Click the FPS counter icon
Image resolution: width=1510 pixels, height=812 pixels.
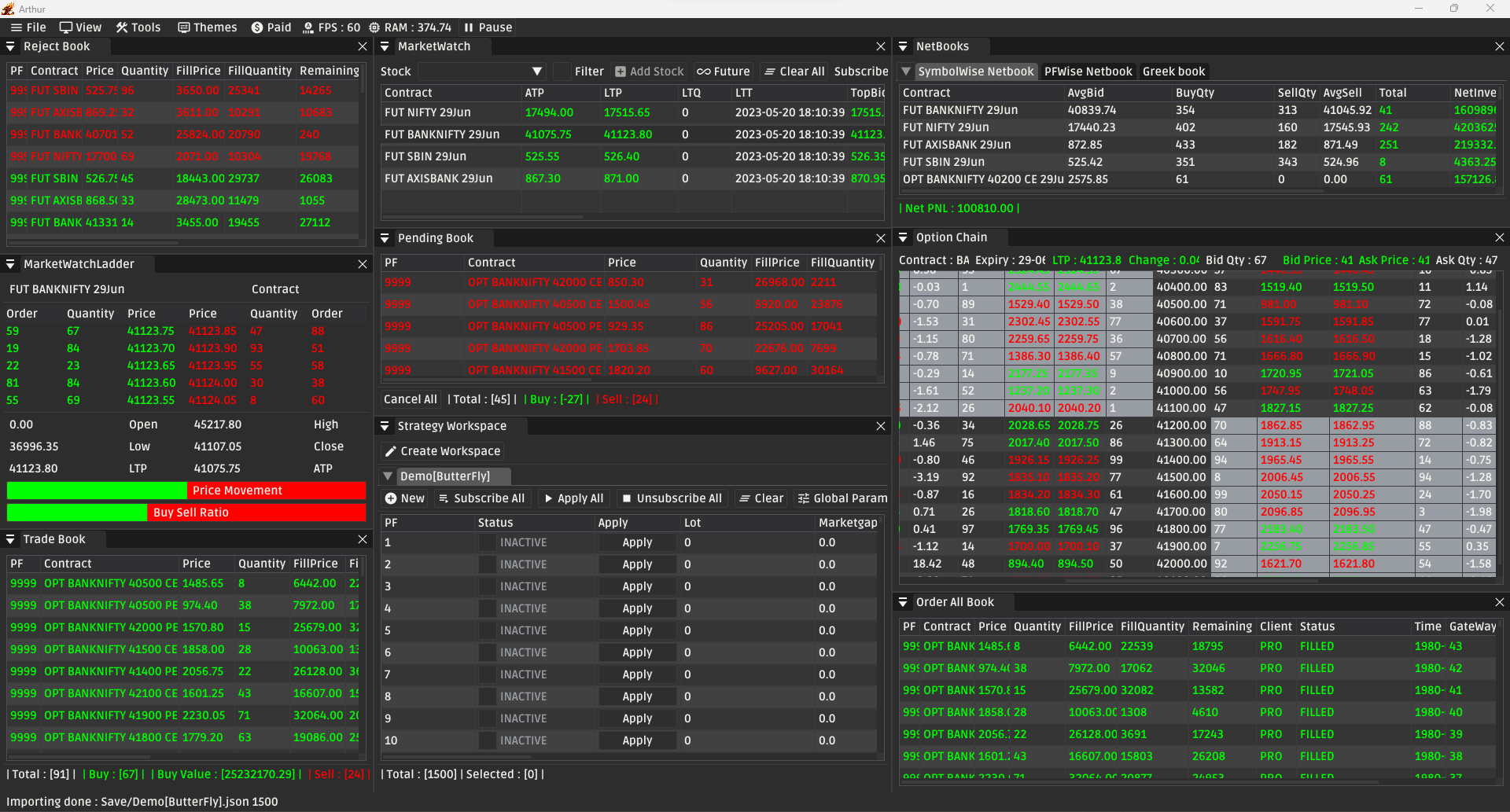(308, 28)
